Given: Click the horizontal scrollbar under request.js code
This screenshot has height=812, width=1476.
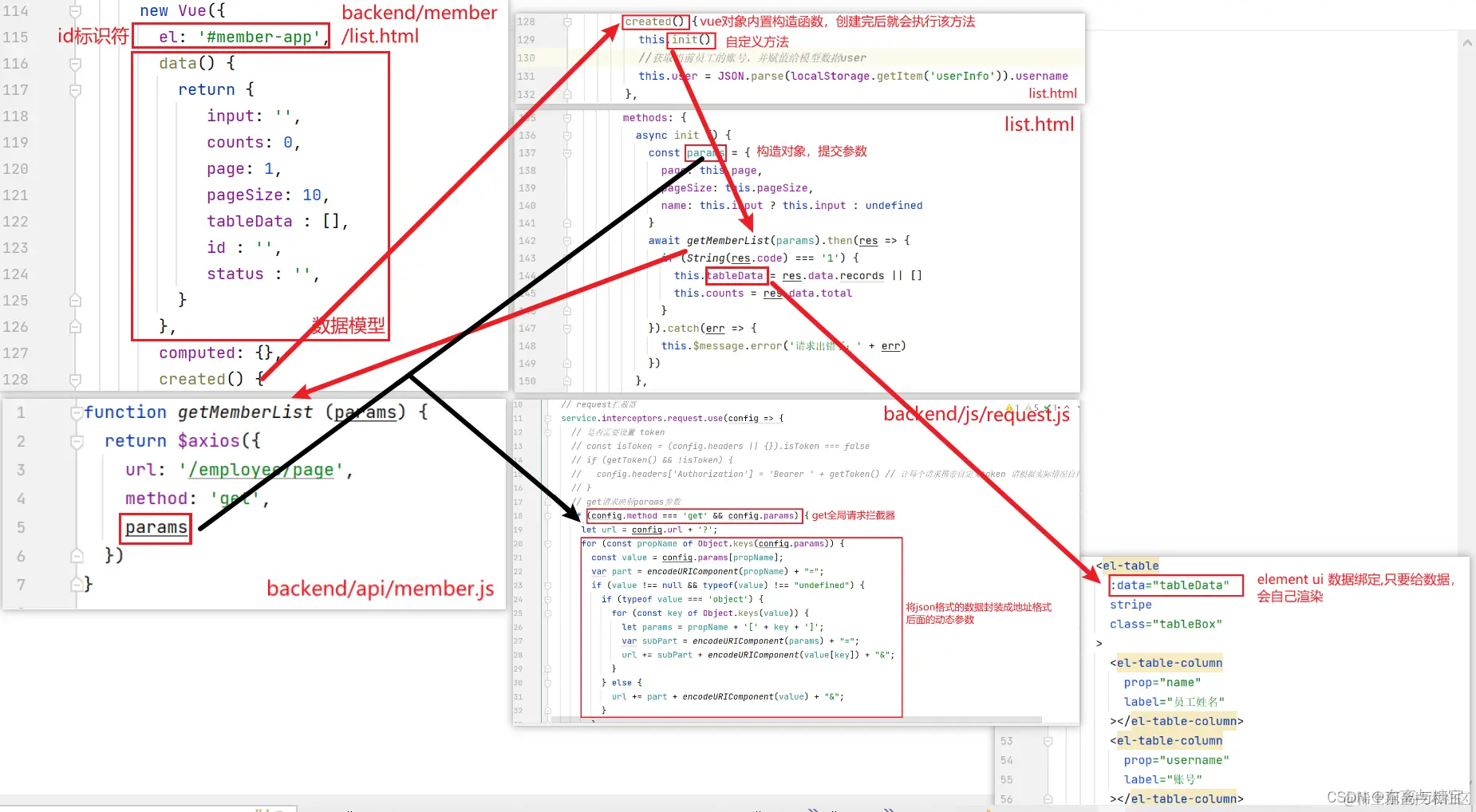Looking at the screenshot, I should pyautogui.click(x=798, y=719).
